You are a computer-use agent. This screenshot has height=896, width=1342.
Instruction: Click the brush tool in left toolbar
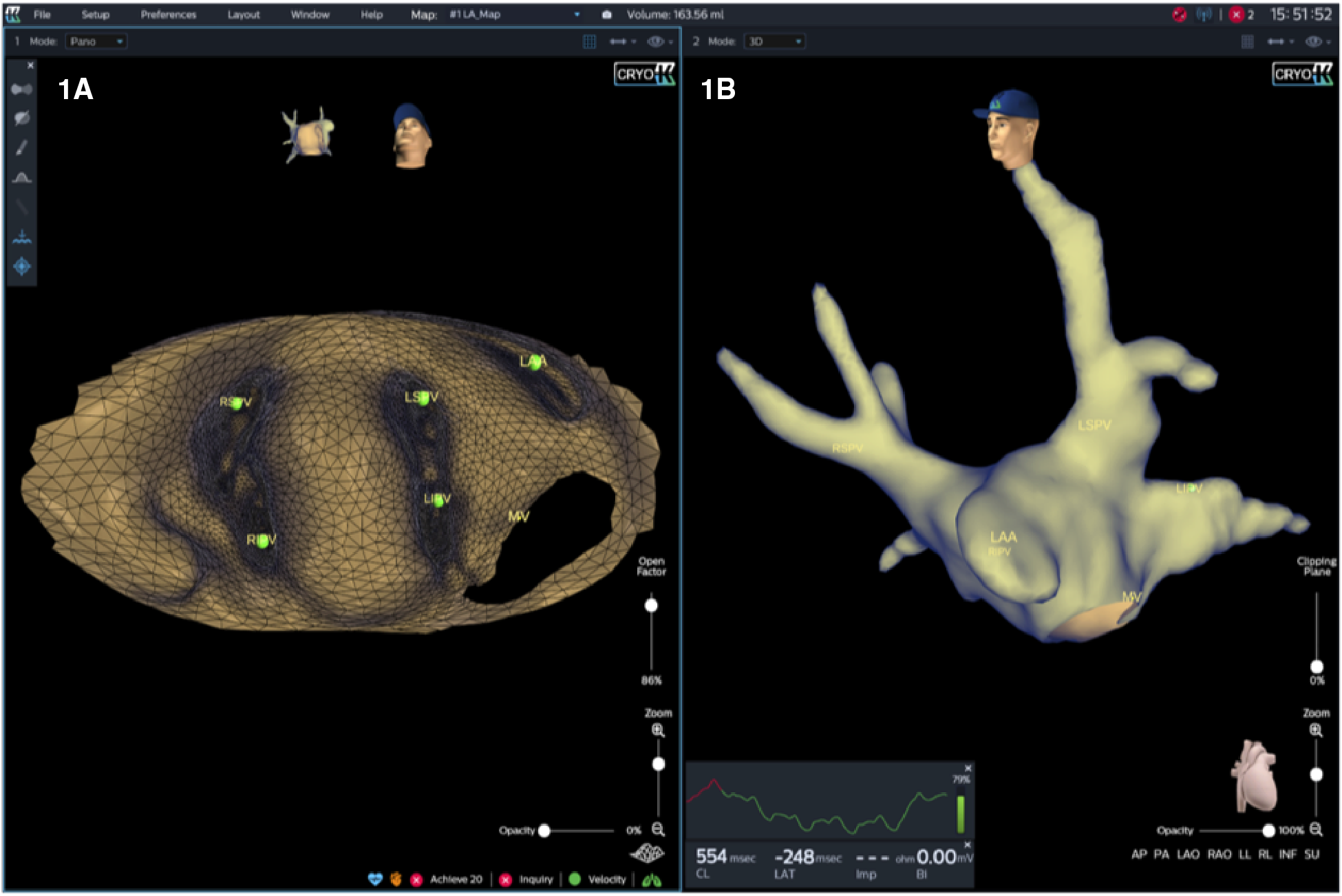point(21,148)
